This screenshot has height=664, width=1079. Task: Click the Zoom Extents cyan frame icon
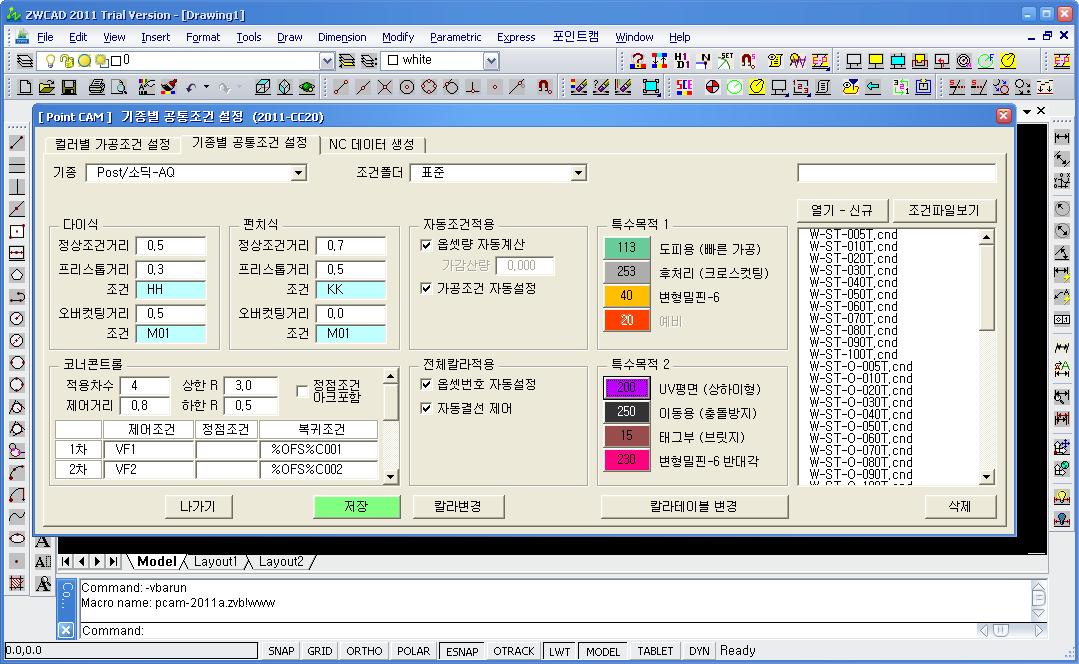(x=650, y=87)
